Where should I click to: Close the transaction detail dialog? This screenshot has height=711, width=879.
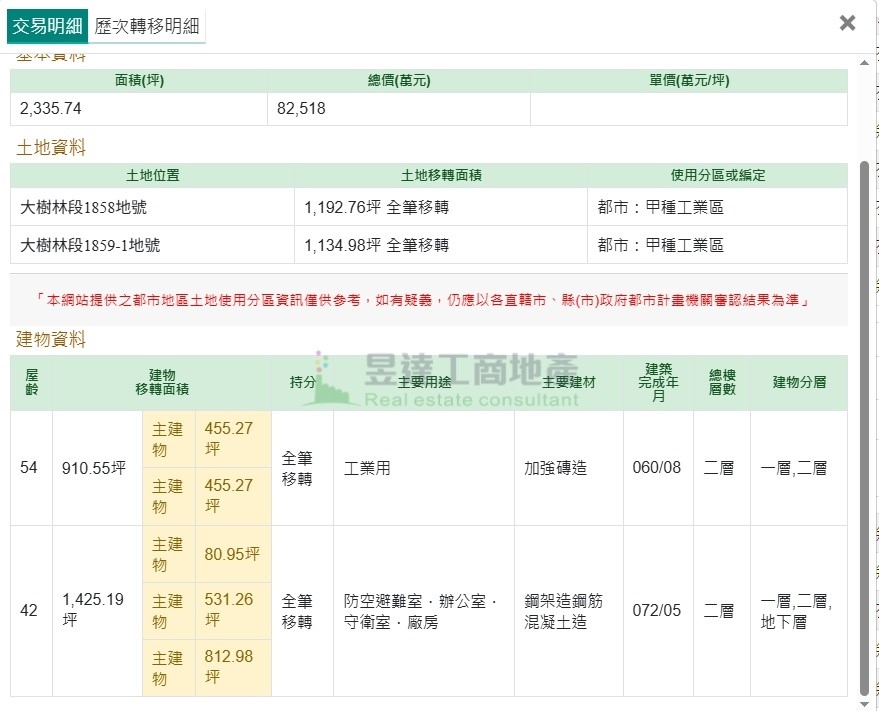click(x=847, y=23)
